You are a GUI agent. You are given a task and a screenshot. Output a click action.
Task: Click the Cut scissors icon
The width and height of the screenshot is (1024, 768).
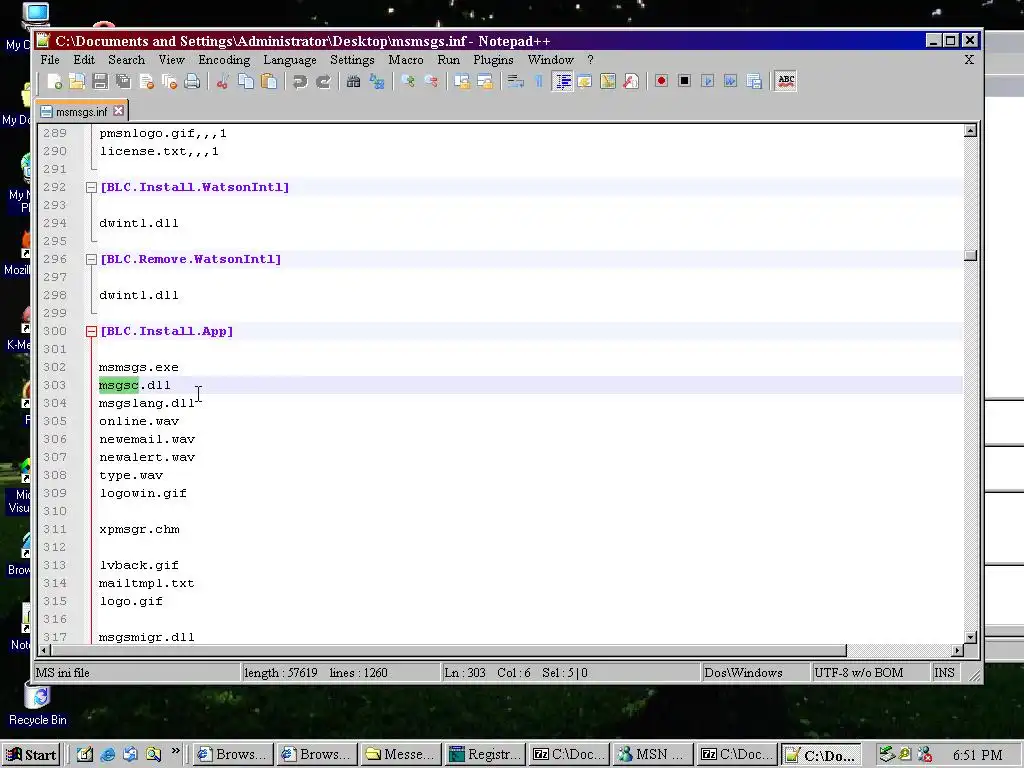point(223,82)
